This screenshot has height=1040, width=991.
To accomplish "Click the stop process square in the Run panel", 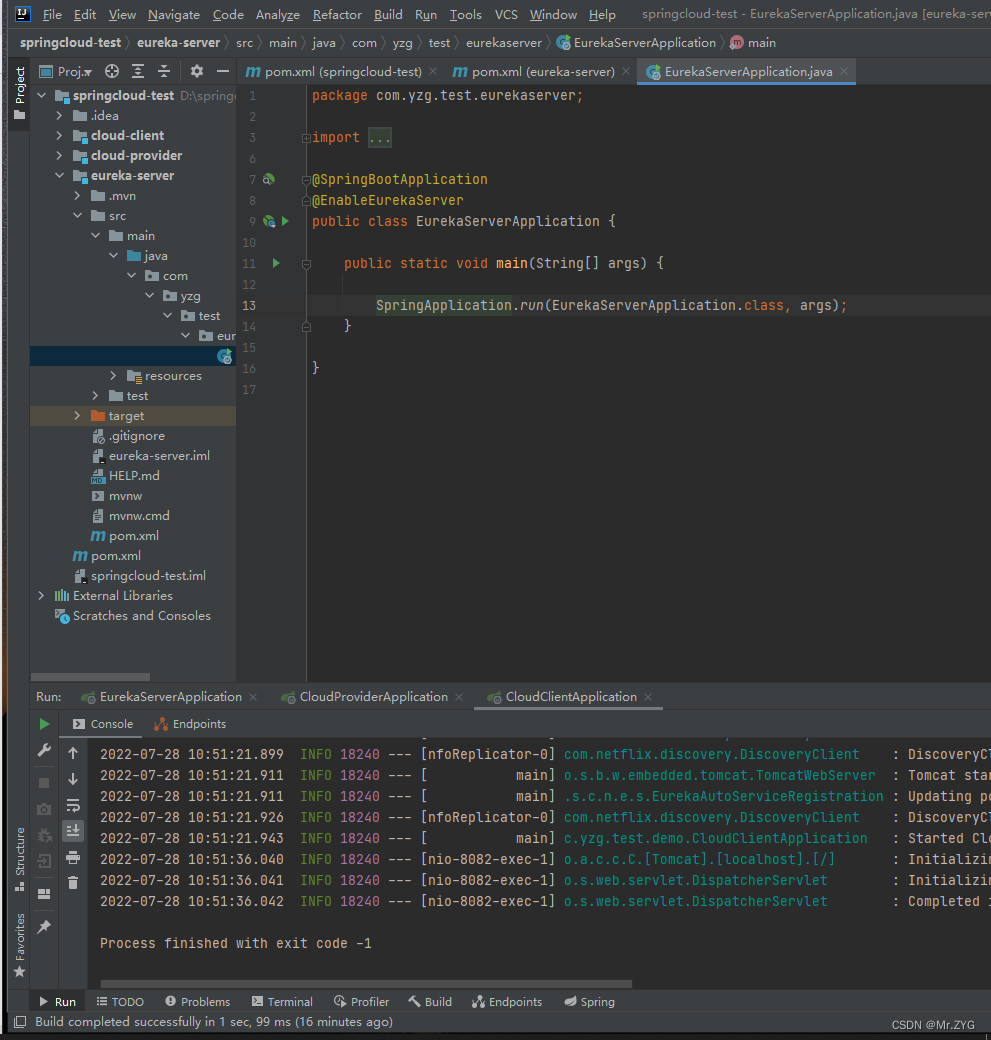I will coord(44,783).
